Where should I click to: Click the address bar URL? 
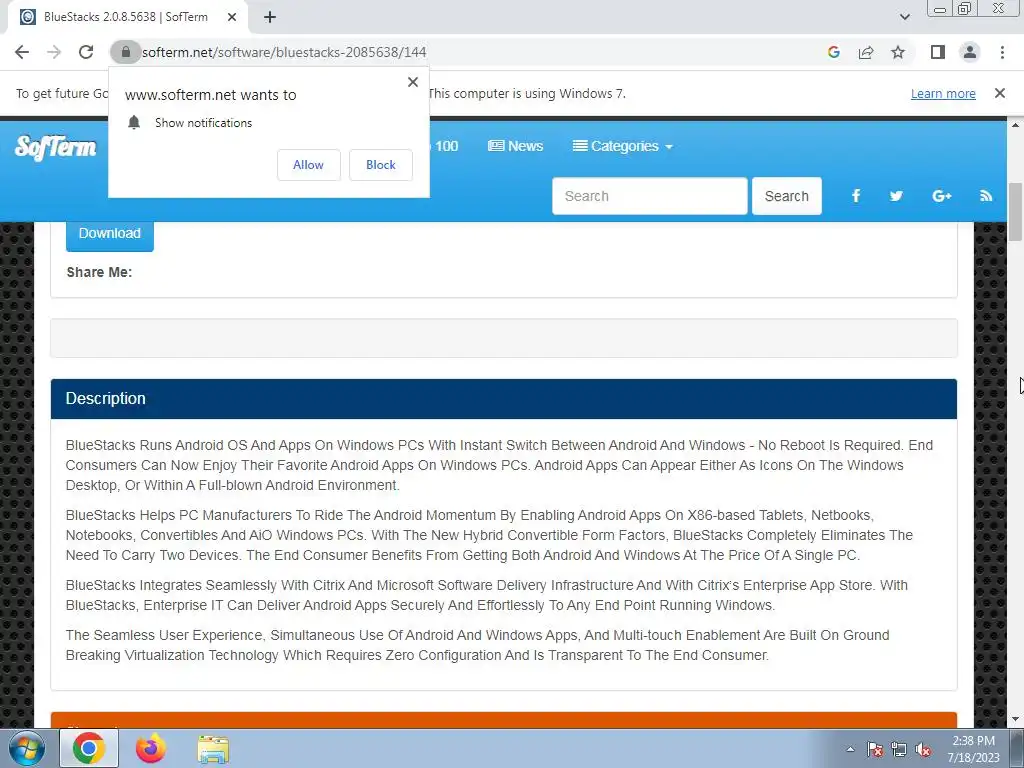point(284,52)
